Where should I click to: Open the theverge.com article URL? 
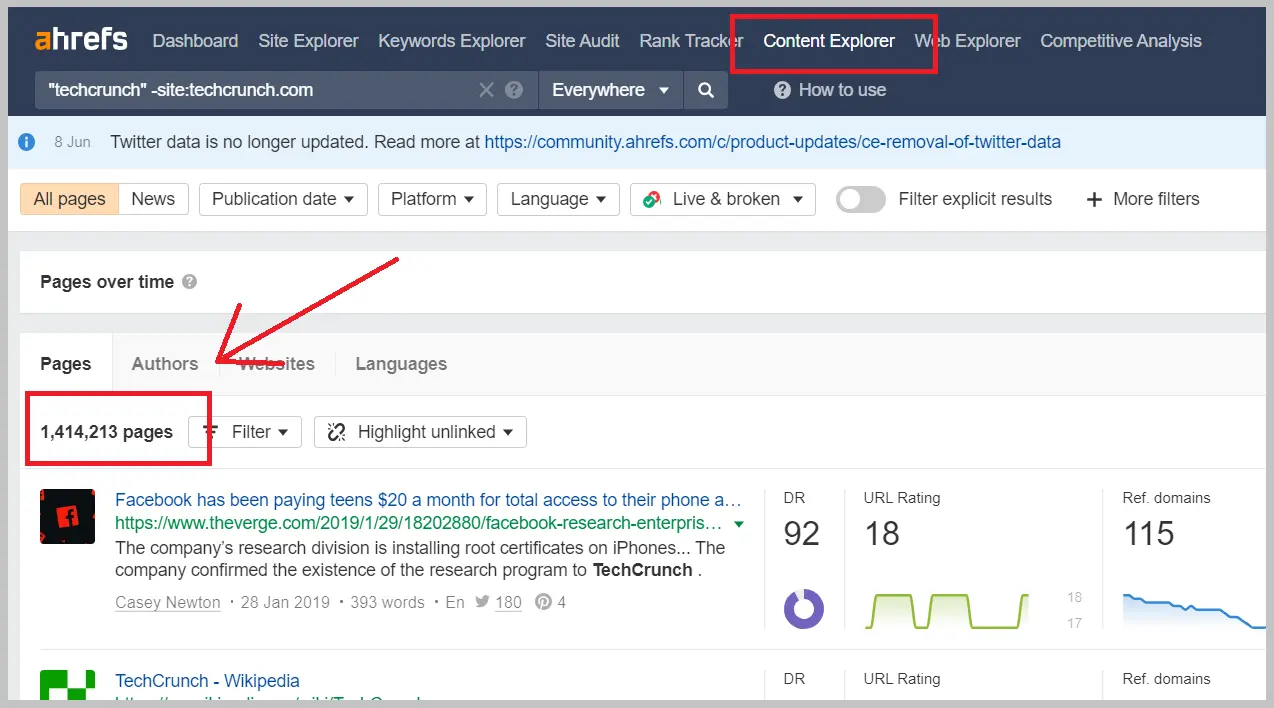tap(419, 524)
